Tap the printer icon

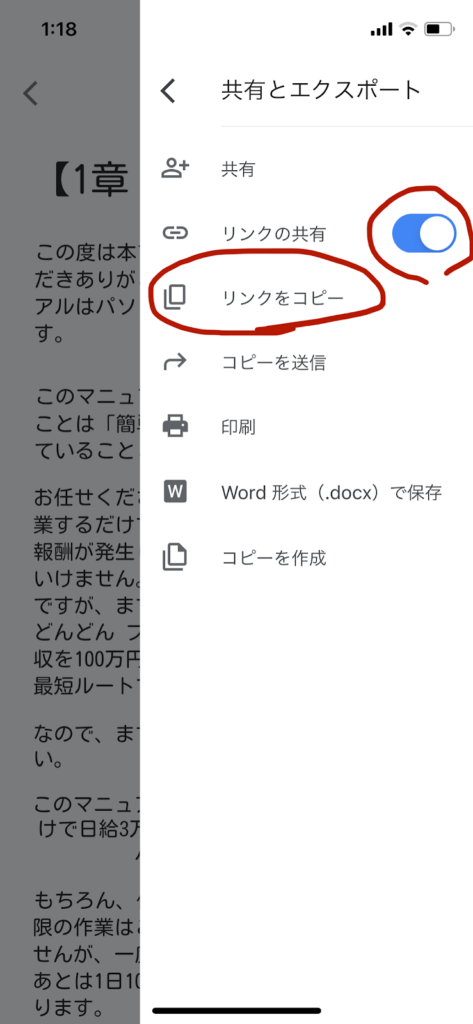click(174, 426)
